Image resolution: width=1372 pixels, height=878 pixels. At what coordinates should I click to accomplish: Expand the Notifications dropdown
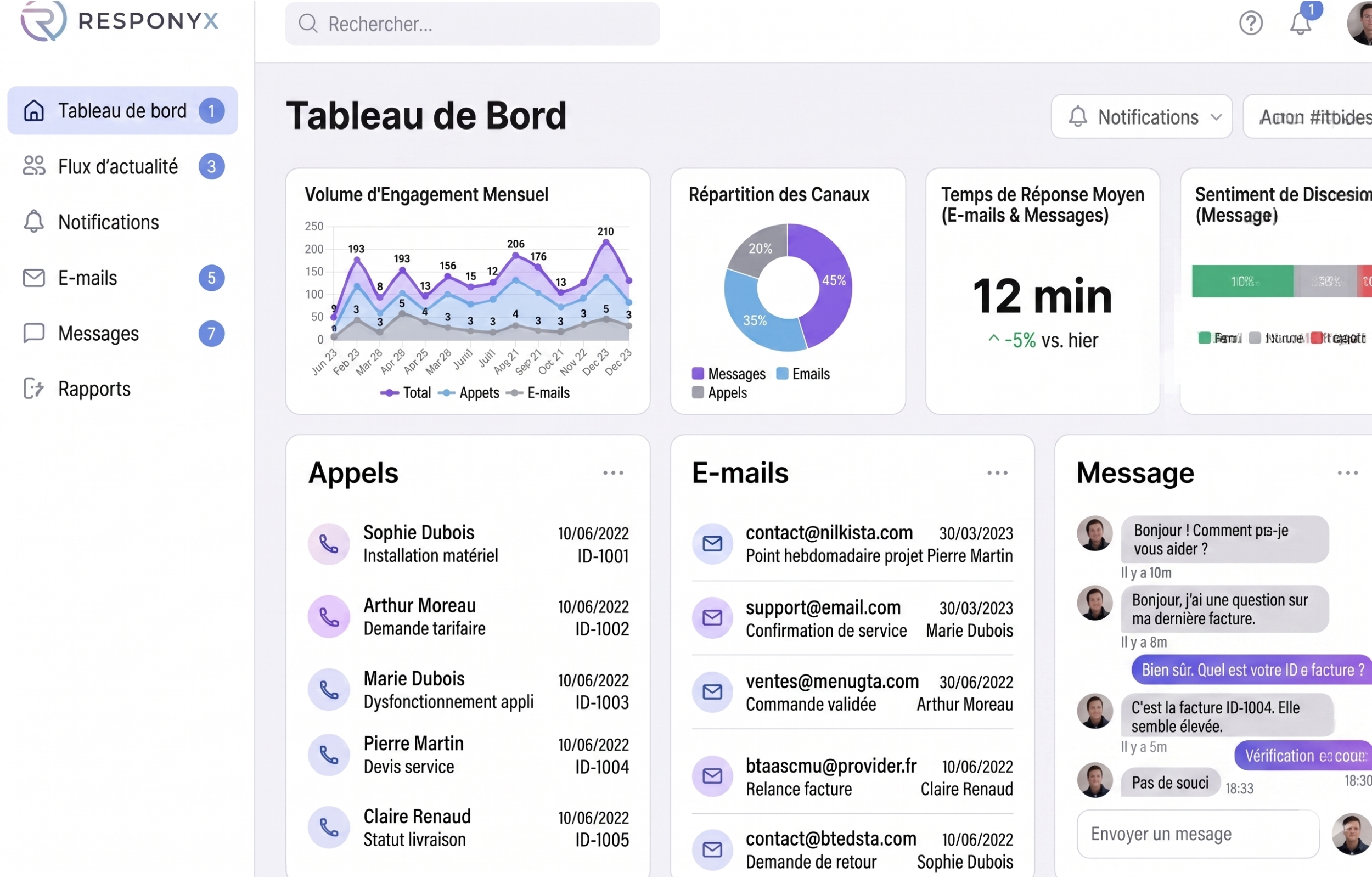pyautogui.click(x=1141, y=117)
